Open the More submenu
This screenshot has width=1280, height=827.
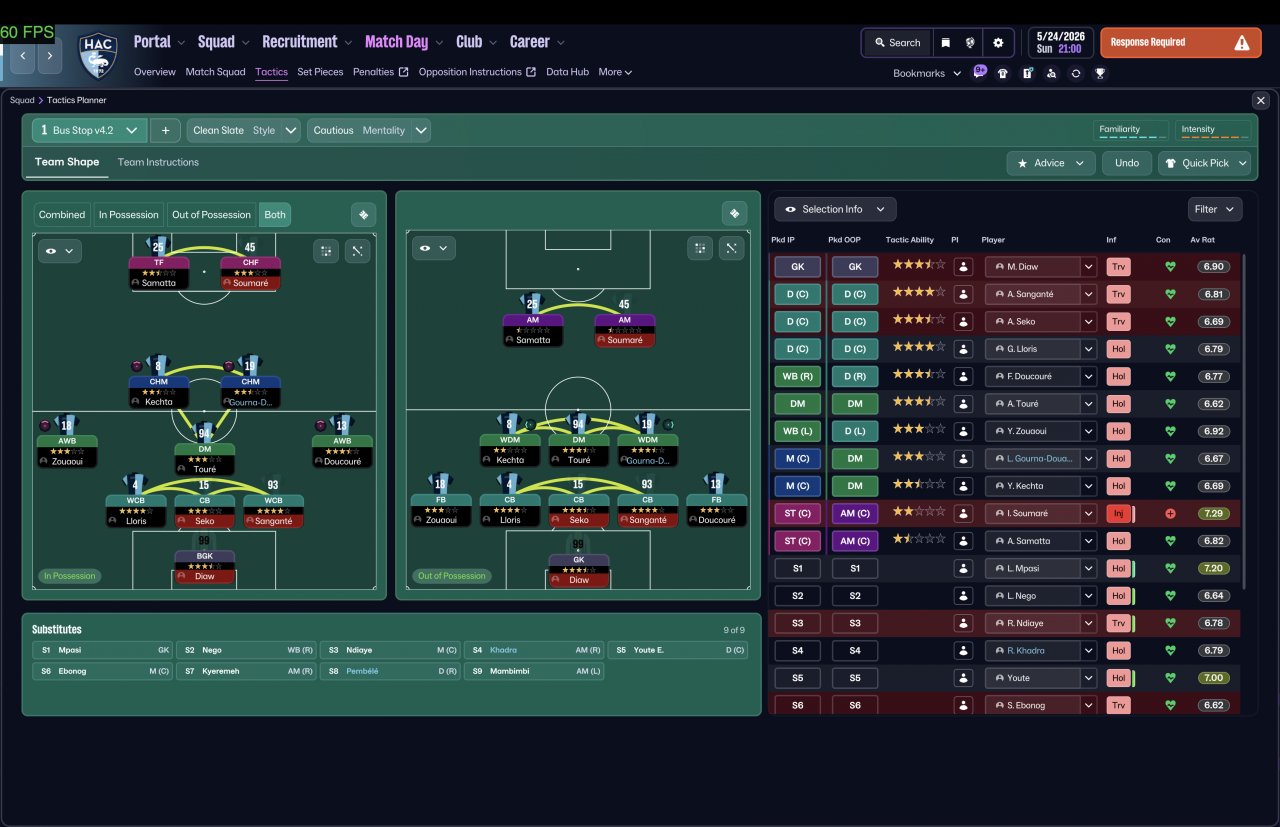[x=615, y=72]
